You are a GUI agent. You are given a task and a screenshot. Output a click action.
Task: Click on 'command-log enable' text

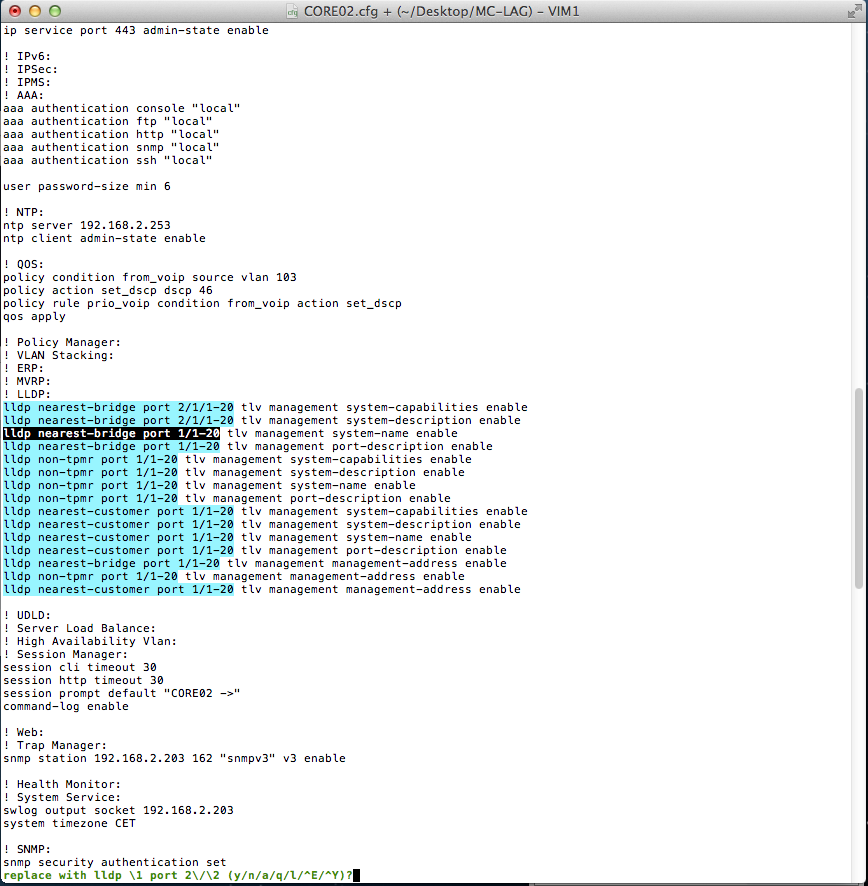[66, 706]
